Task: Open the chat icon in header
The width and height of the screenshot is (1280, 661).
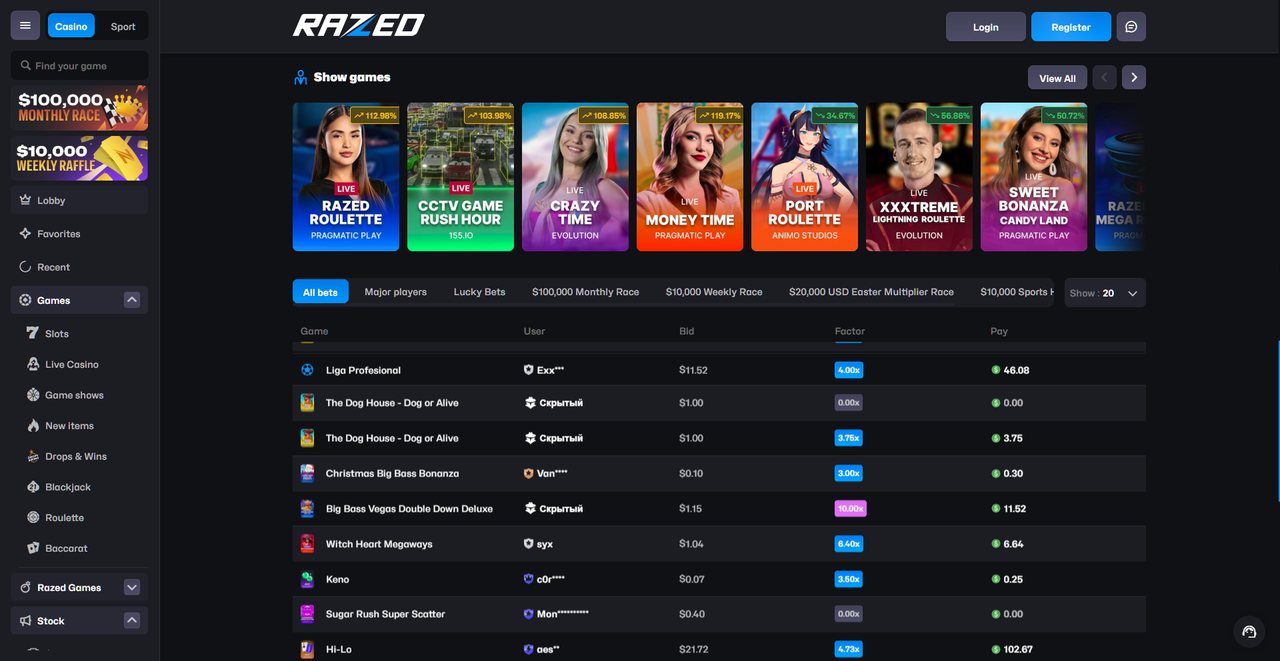Action: tap(1131, 27)
